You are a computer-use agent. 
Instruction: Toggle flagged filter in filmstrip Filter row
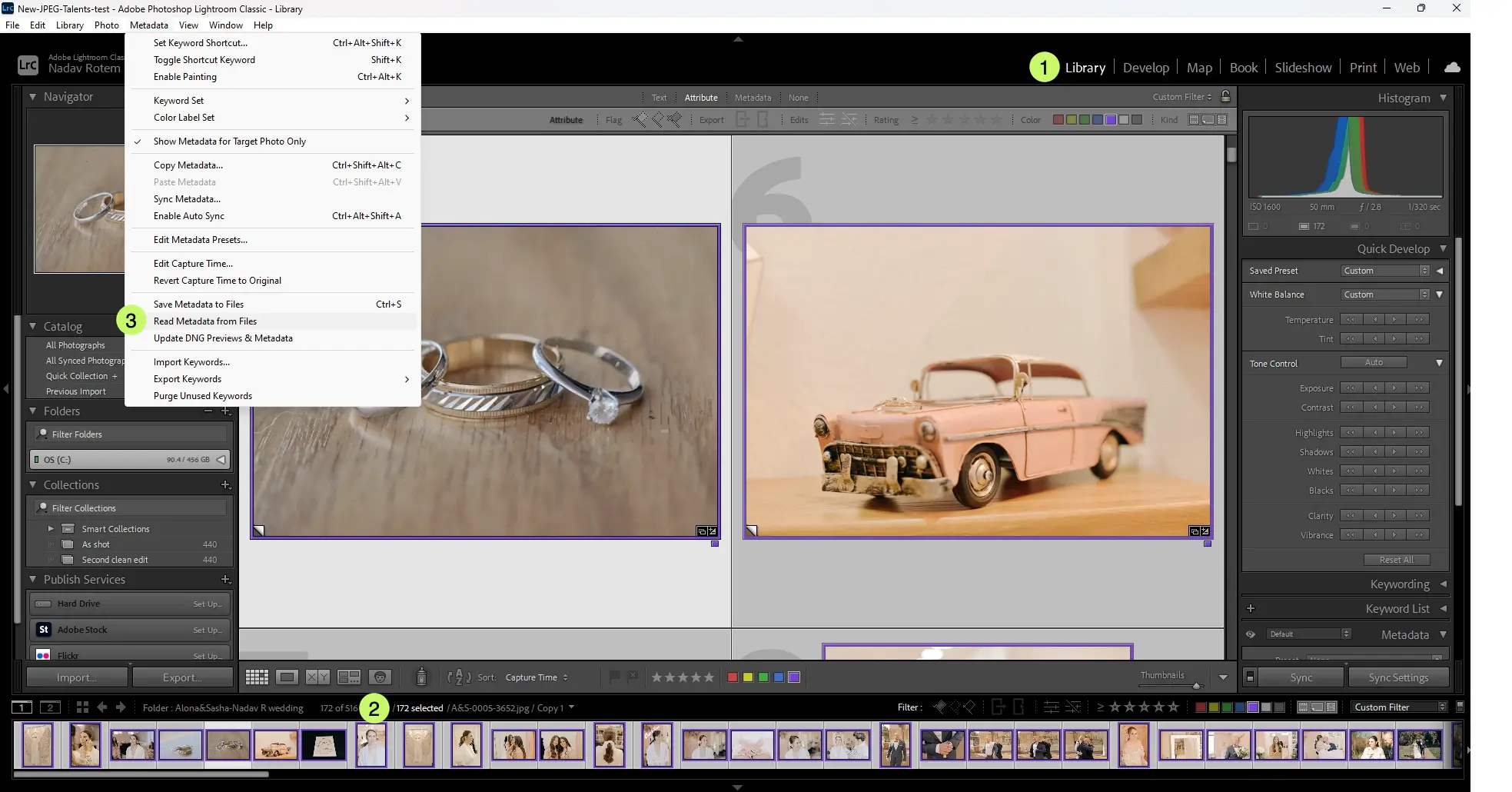click(939, 707)
